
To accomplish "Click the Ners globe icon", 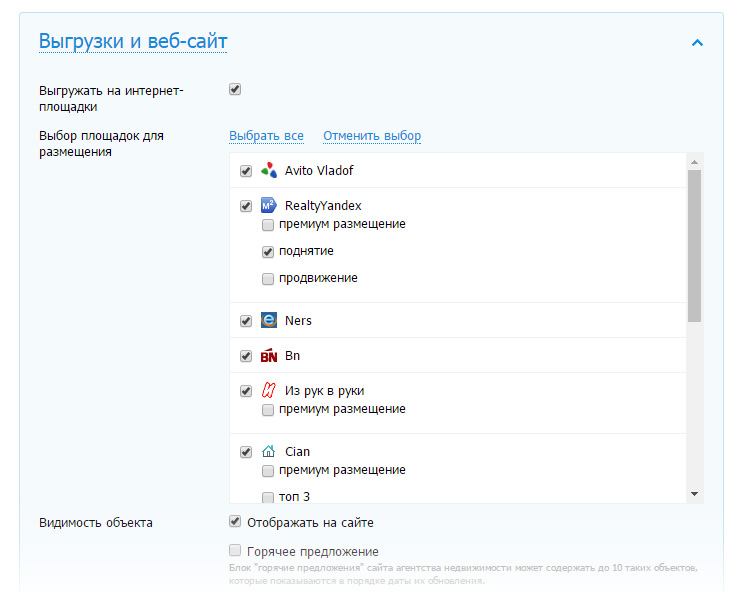I will (269, 320).
